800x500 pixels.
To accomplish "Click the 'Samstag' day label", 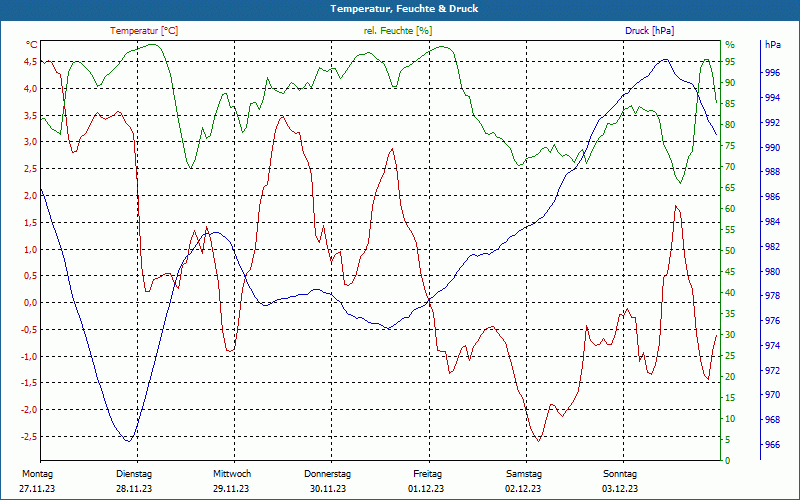I will [523, 474].
